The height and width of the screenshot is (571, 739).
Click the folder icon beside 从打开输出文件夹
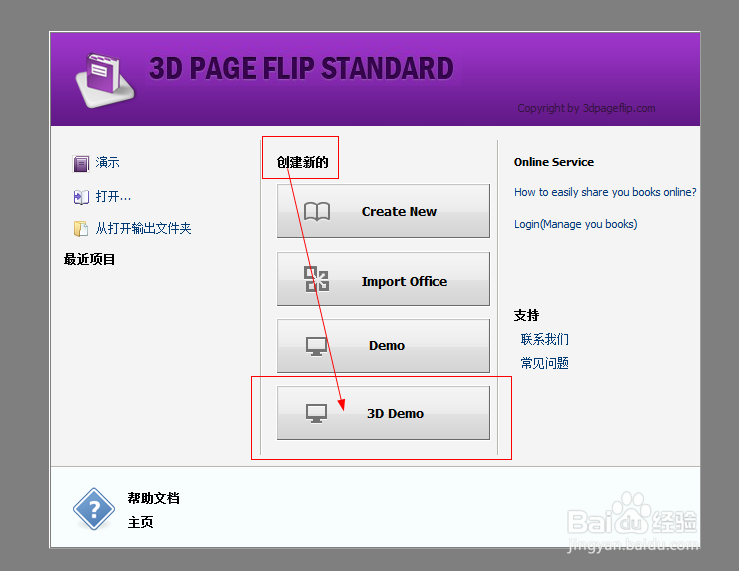[81, 228]
